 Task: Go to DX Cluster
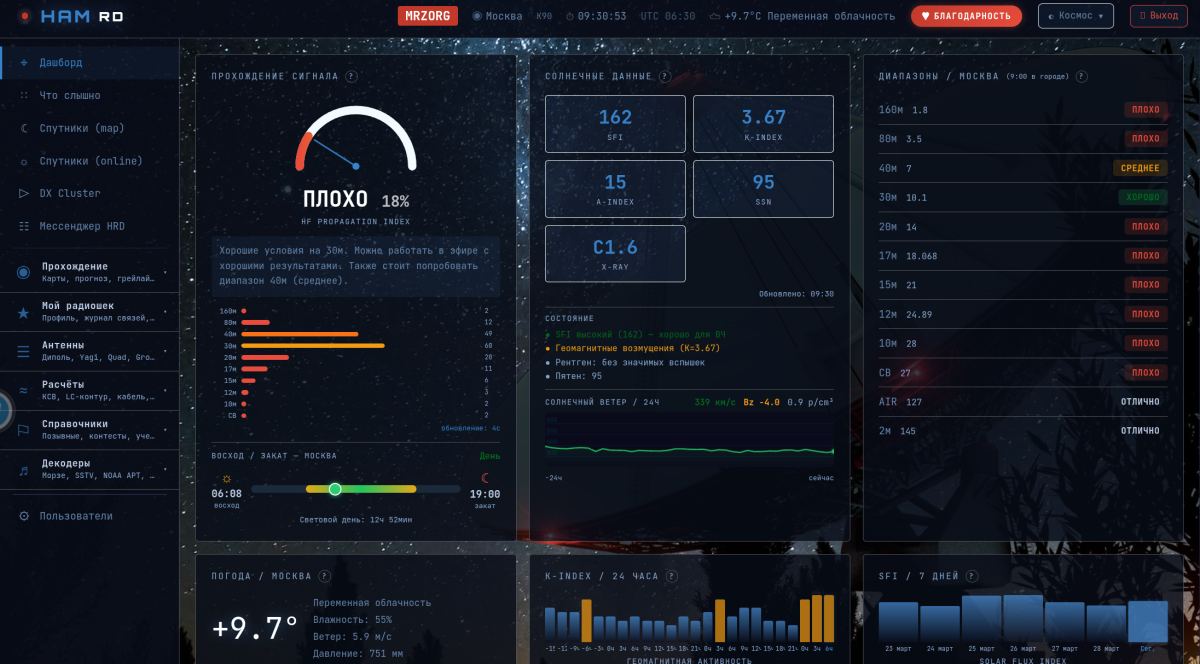[x=90, y=193]
